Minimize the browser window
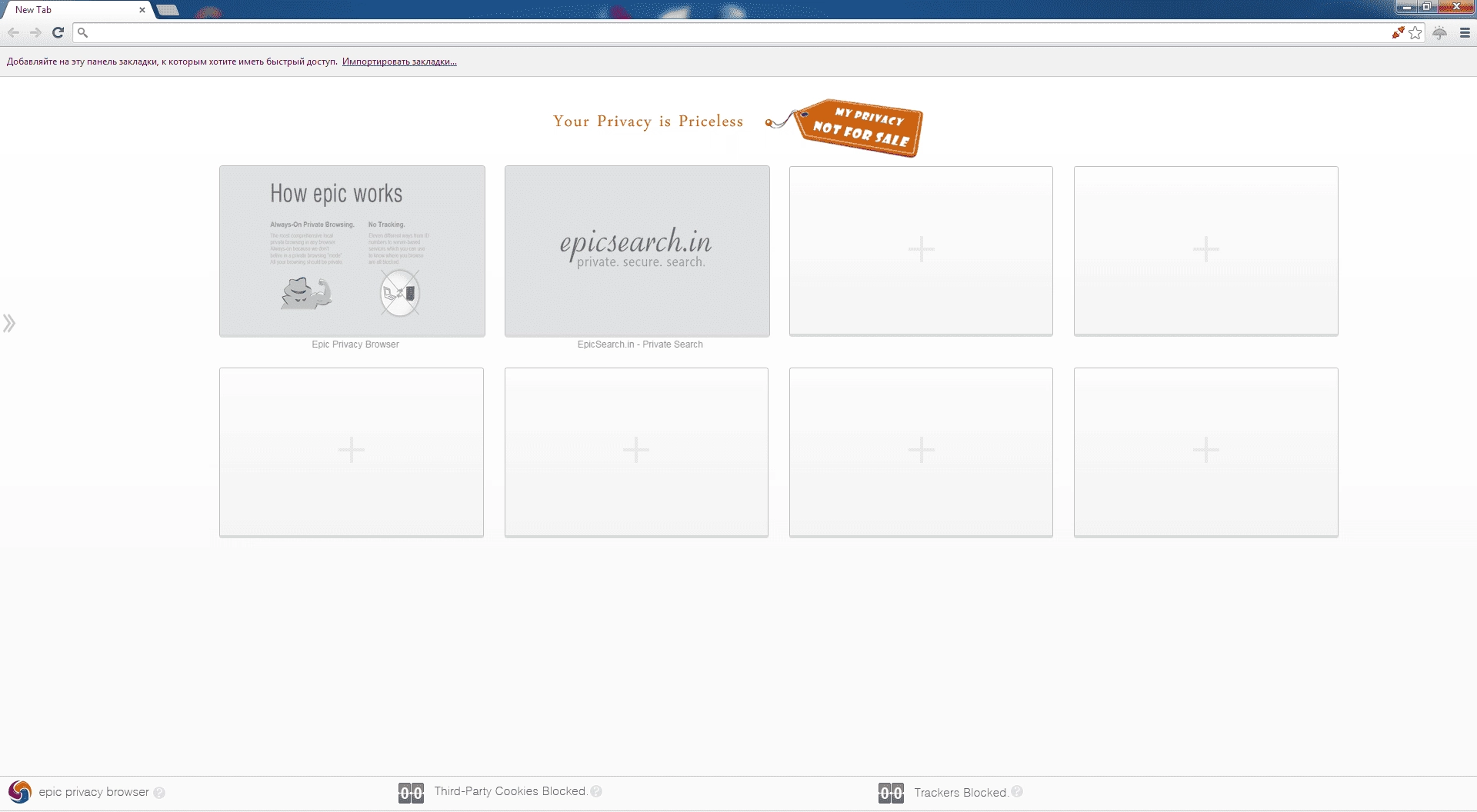Image resolution: width=1477 pixels, height=812 pixels. coord(1408,7)
